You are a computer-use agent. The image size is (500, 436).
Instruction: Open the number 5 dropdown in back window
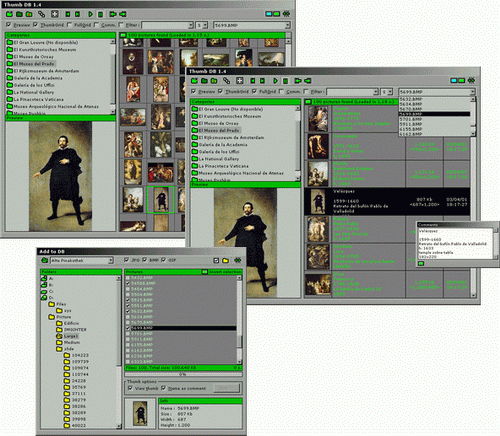click(x=205, y=25)
